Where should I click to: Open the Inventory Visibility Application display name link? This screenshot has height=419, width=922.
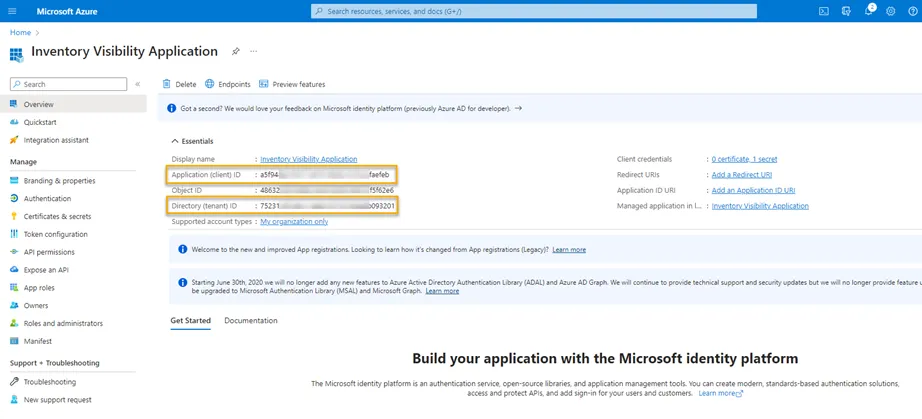tap(309, 159)
